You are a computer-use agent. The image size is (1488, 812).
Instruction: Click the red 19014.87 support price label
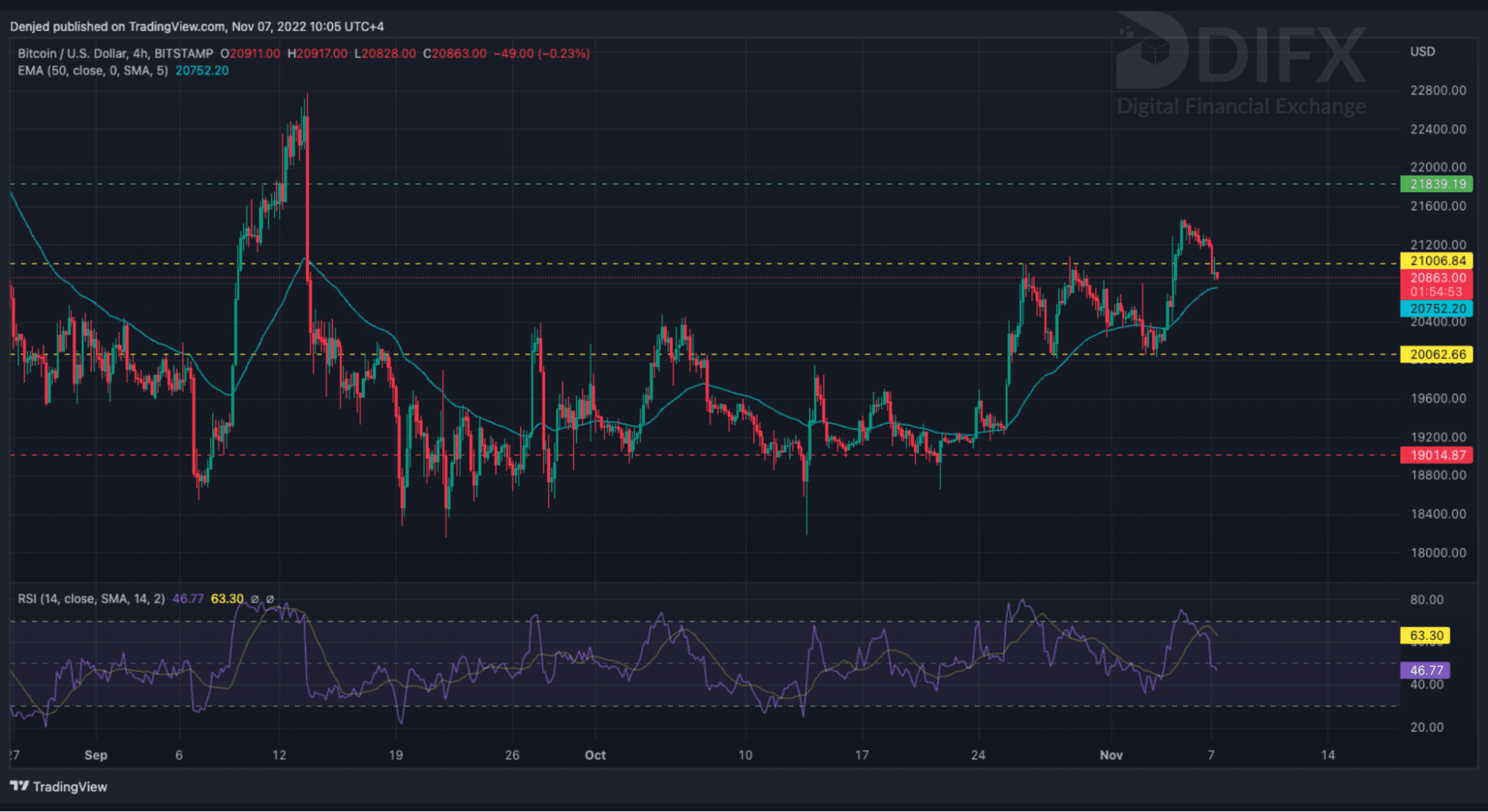[1437, 455]
